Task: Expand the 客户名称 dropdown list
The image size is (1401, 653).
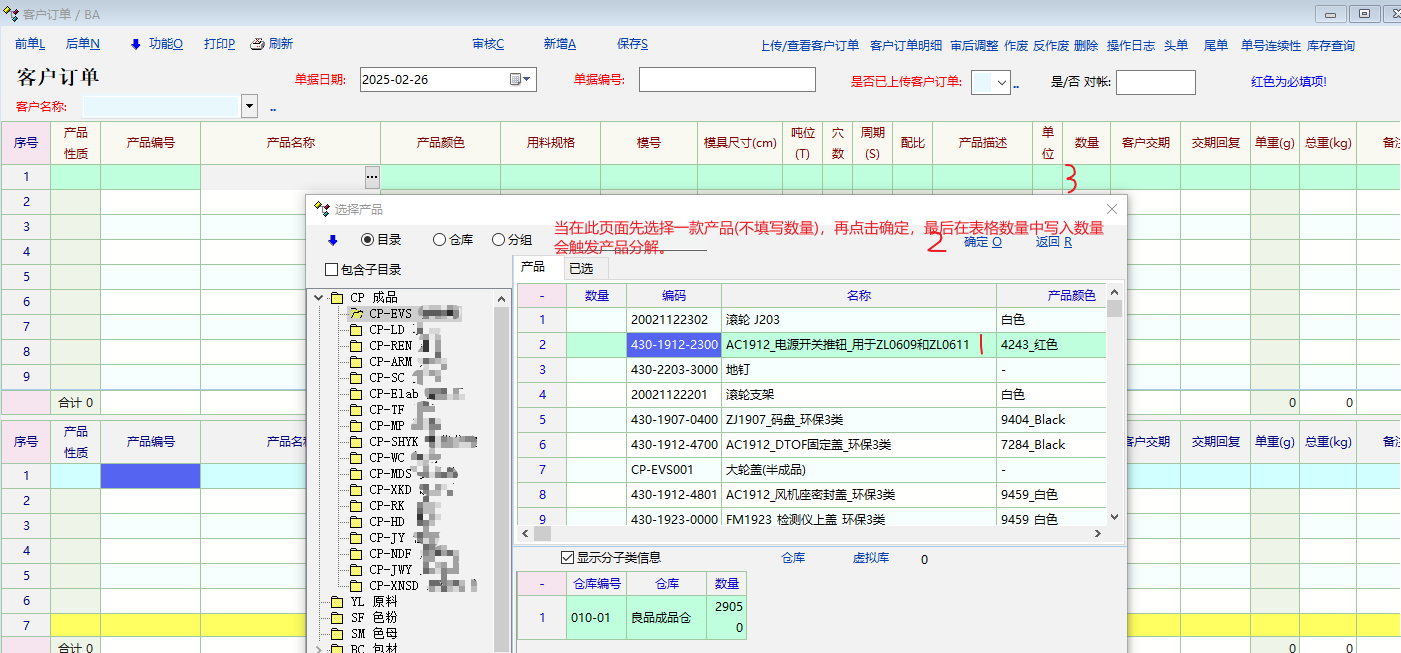Action: coord(249,106)
